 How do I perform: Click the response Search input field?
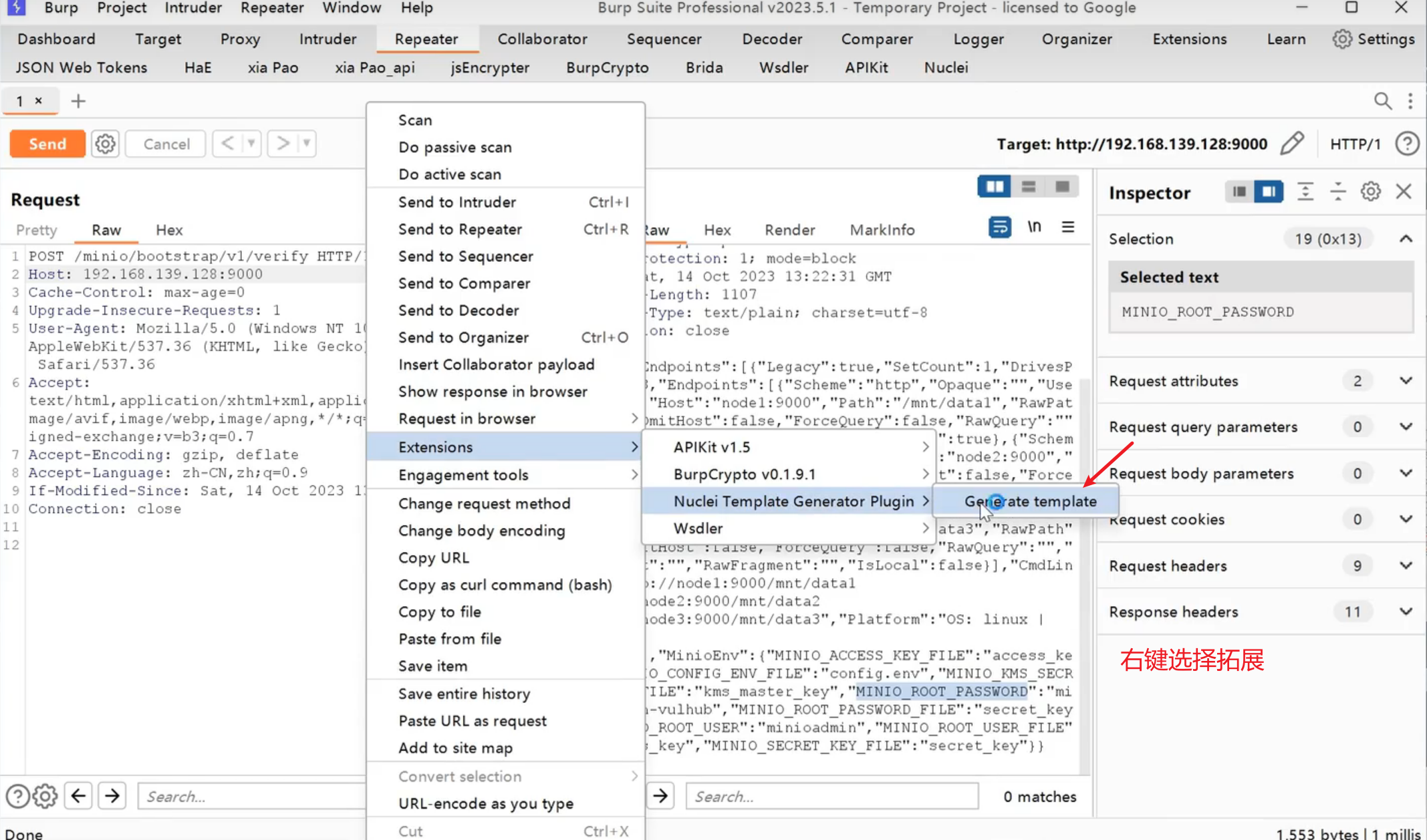[831, 797]
